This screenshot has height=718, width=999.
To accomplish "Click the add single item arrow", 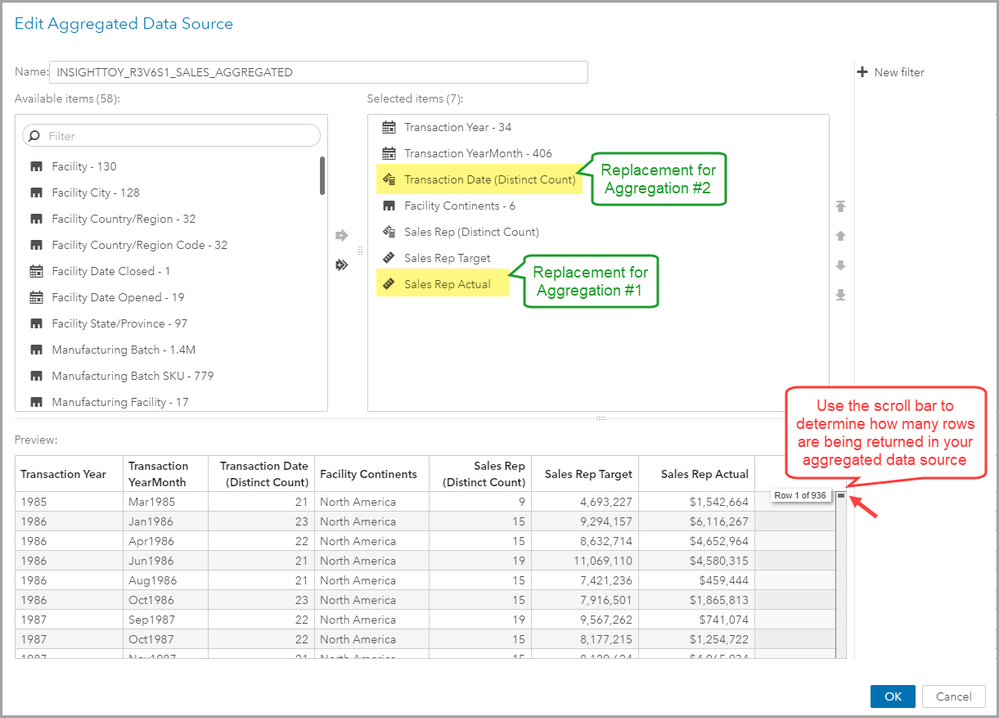I will [x=341, y=236].
